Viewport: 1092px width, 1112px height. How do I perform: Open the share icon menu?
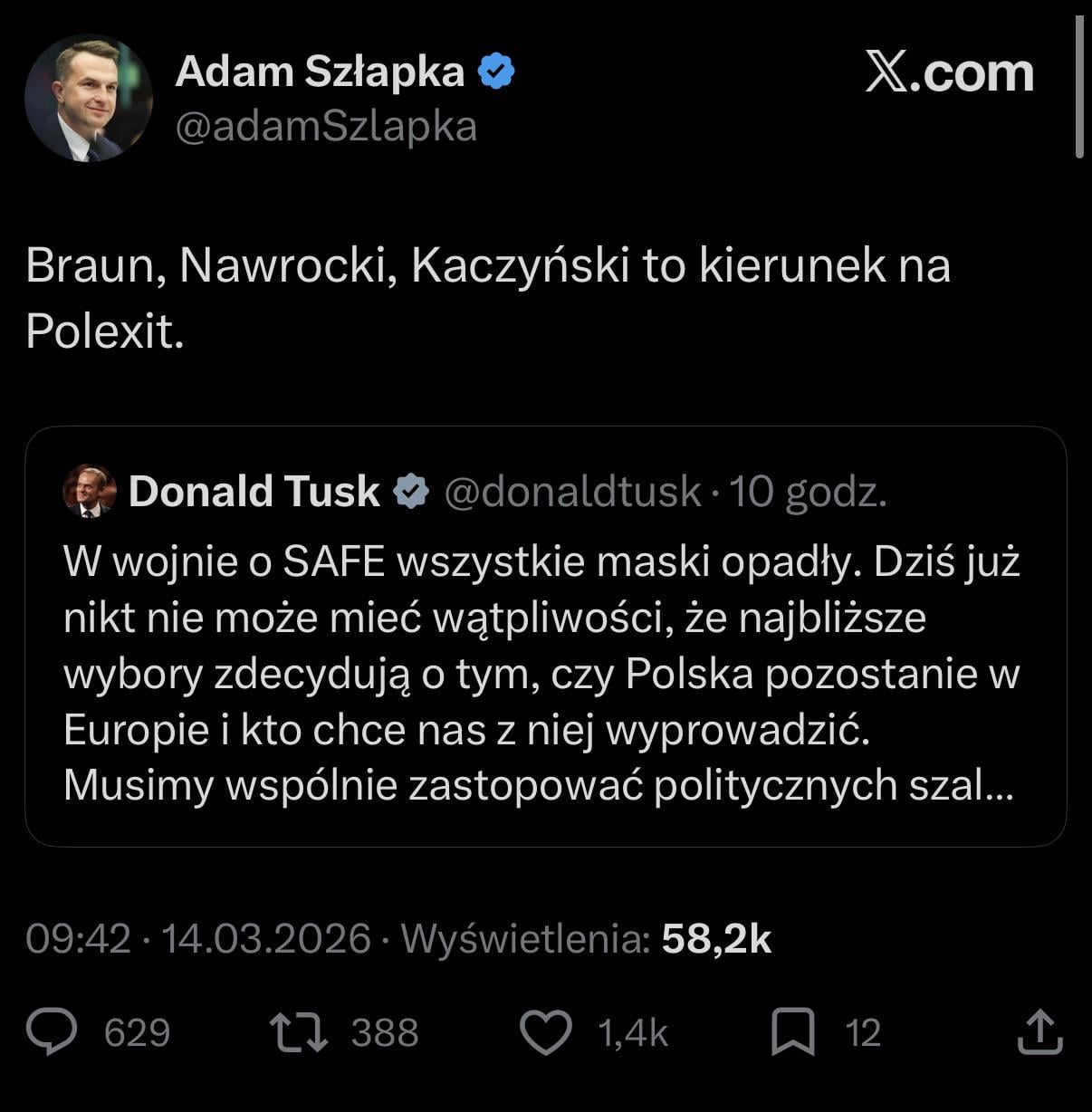(1039, 1032)
